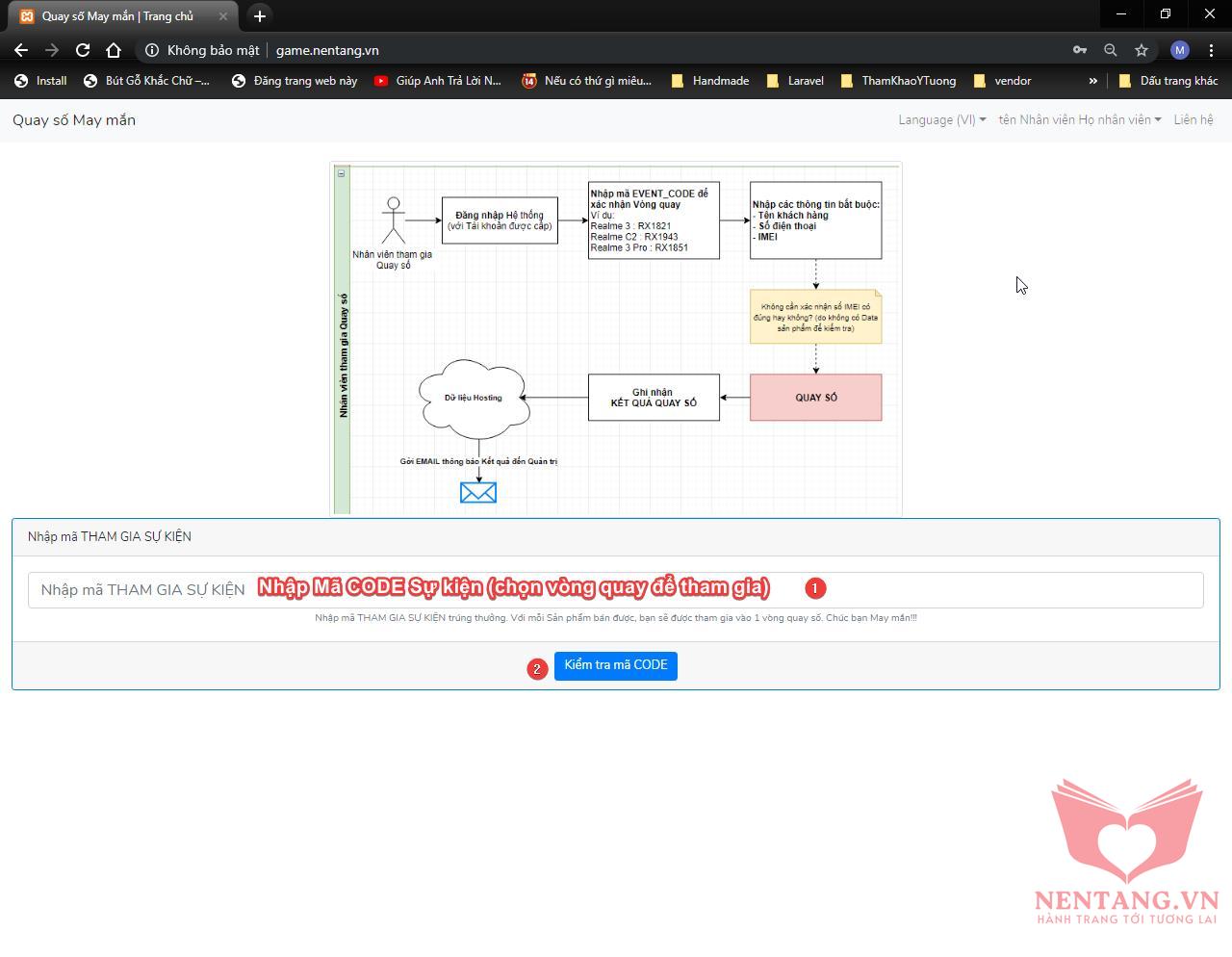Click the Quay số May mắn brand link

(74, 119)
